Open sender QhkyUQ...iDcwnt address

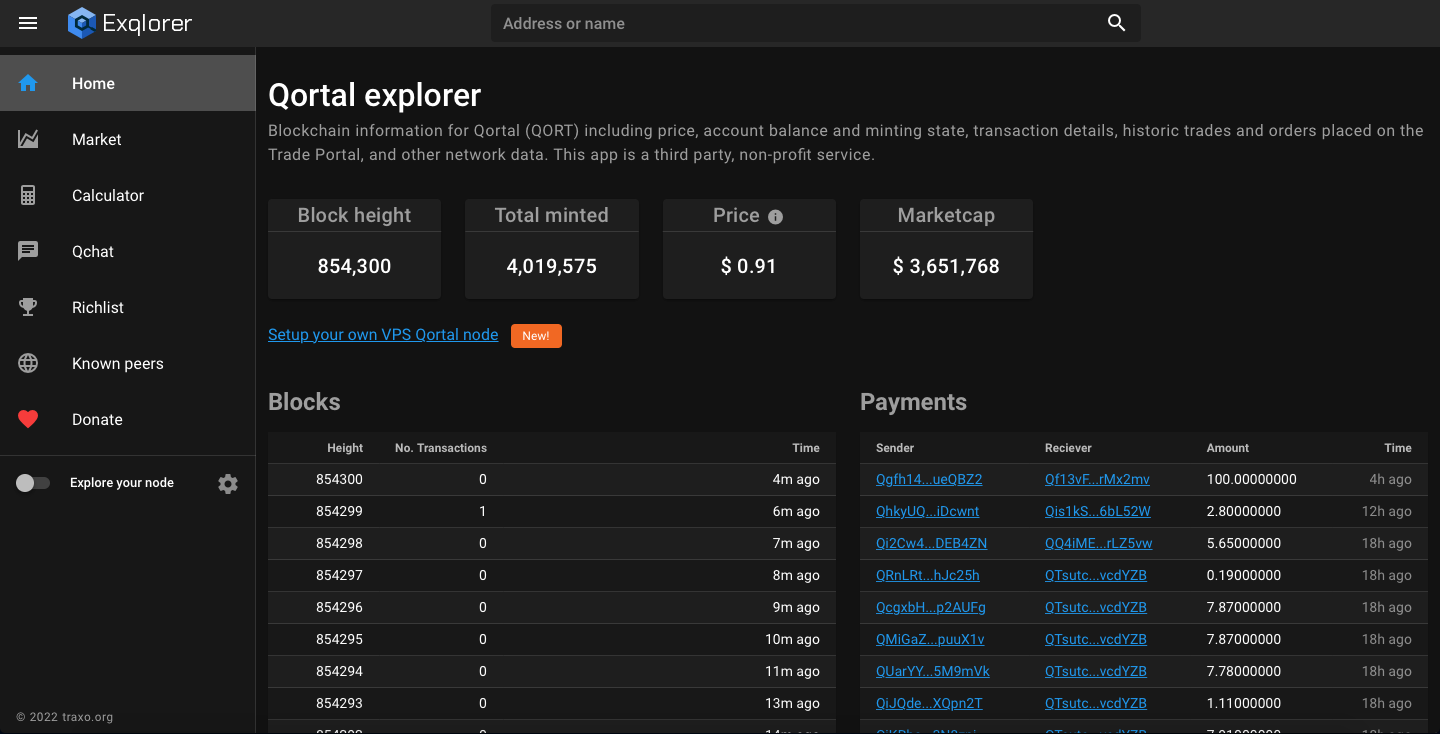(927, 511)
